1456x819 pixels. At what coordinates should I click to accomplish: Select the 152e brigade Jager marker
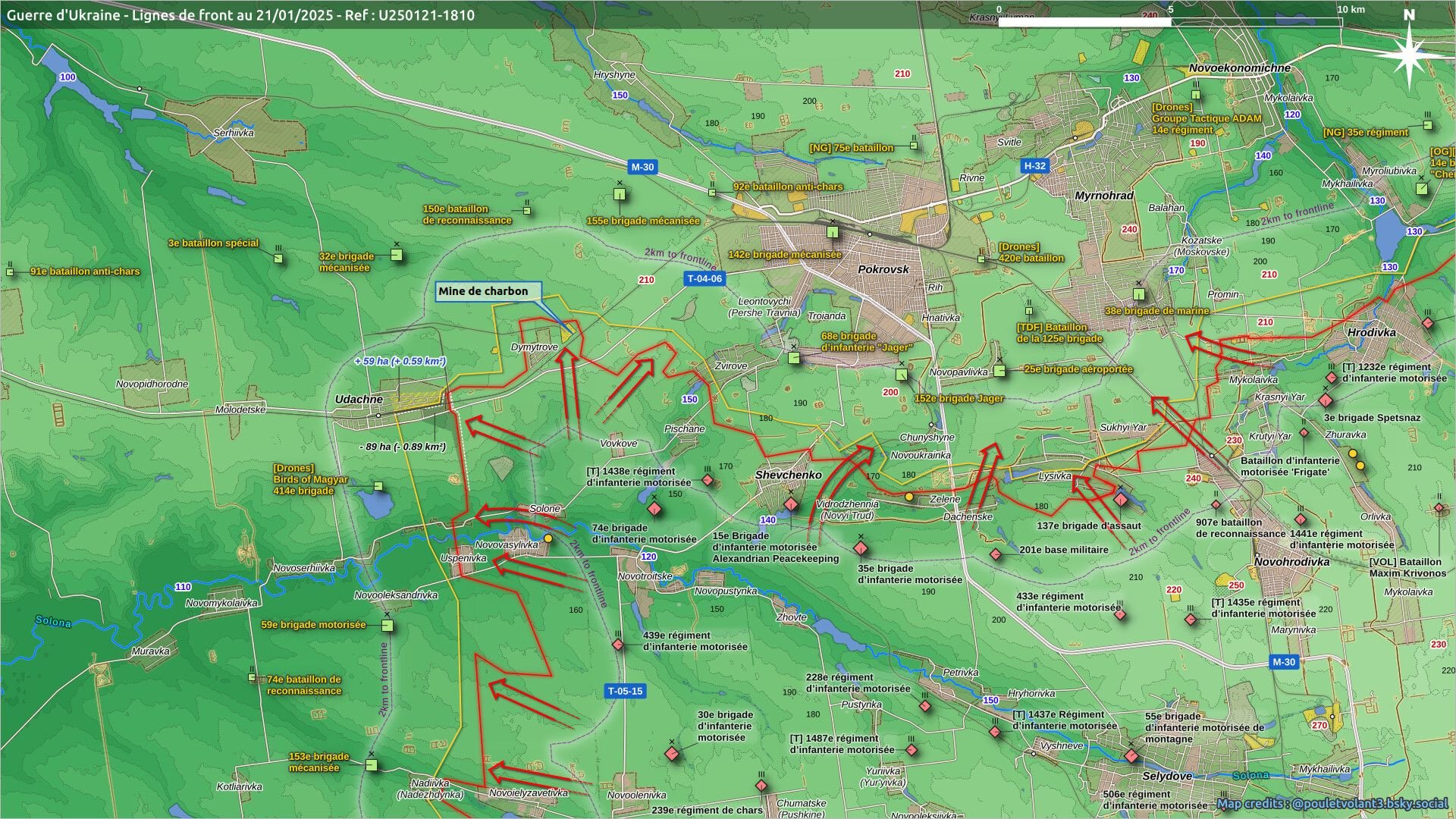pyautogui.click(x=902, y=374)
